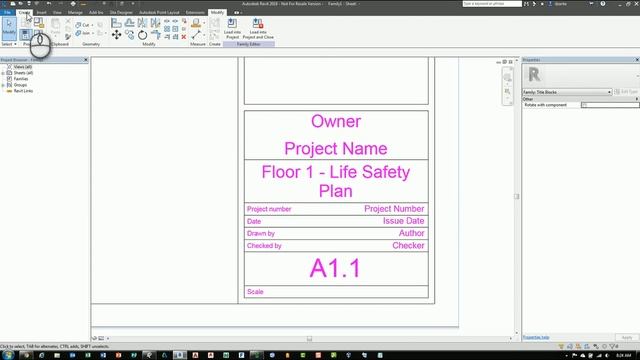Viewport: 640px width, 360px height.
Task: Switch to the Insert ribbon tab
Action: 41,13
